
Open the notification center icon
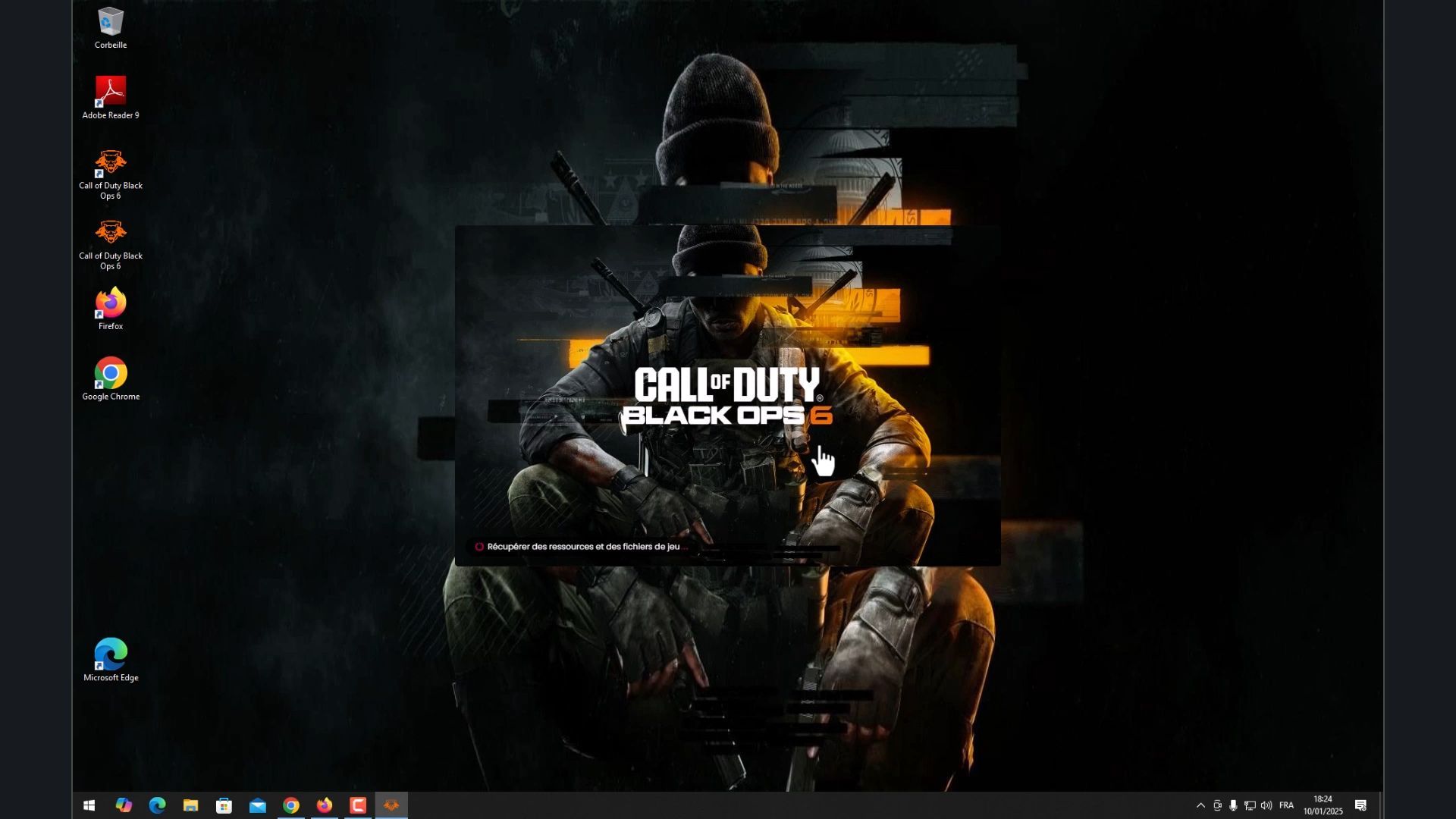[1361, 805]
